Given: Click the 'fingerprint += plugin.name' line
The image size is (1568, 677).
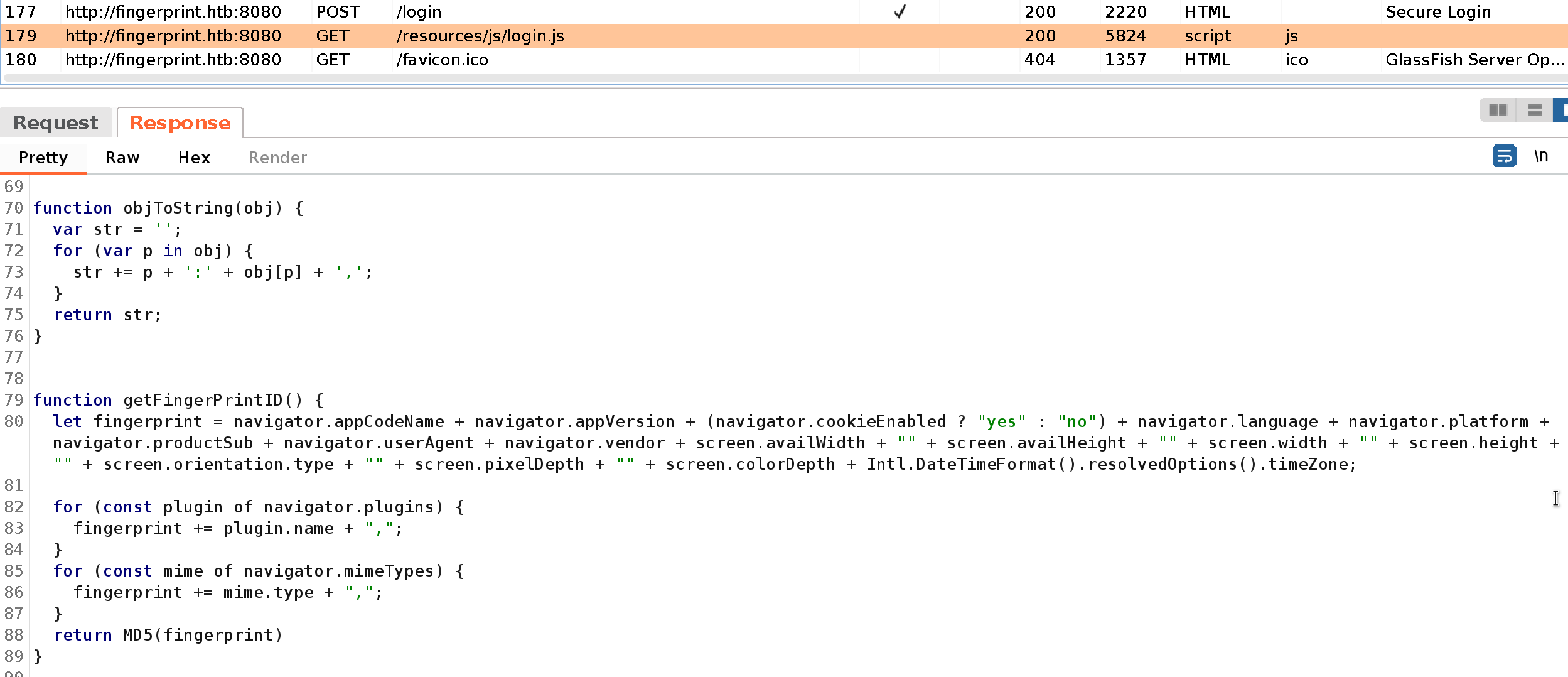Looking at the screenshot, I should pyautogui.click(x=238, y=528).
